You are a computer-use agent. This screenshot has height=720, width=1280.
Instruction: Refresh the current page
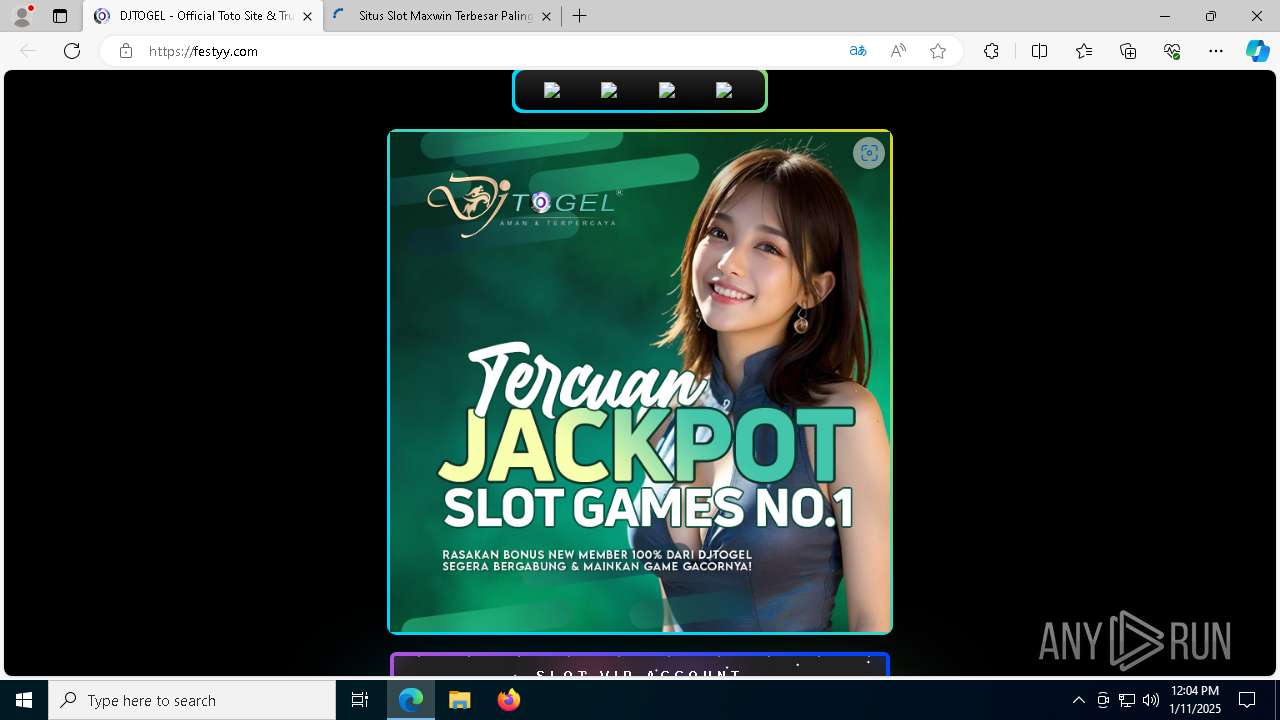[x=72, y=51]
